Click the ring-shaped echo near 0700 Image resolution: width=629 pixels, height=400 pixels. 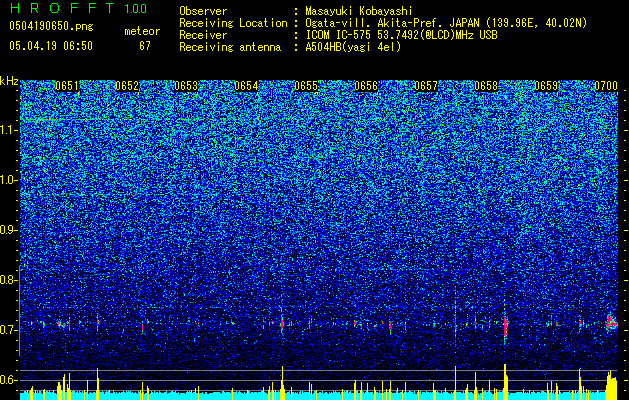[611, 322]
